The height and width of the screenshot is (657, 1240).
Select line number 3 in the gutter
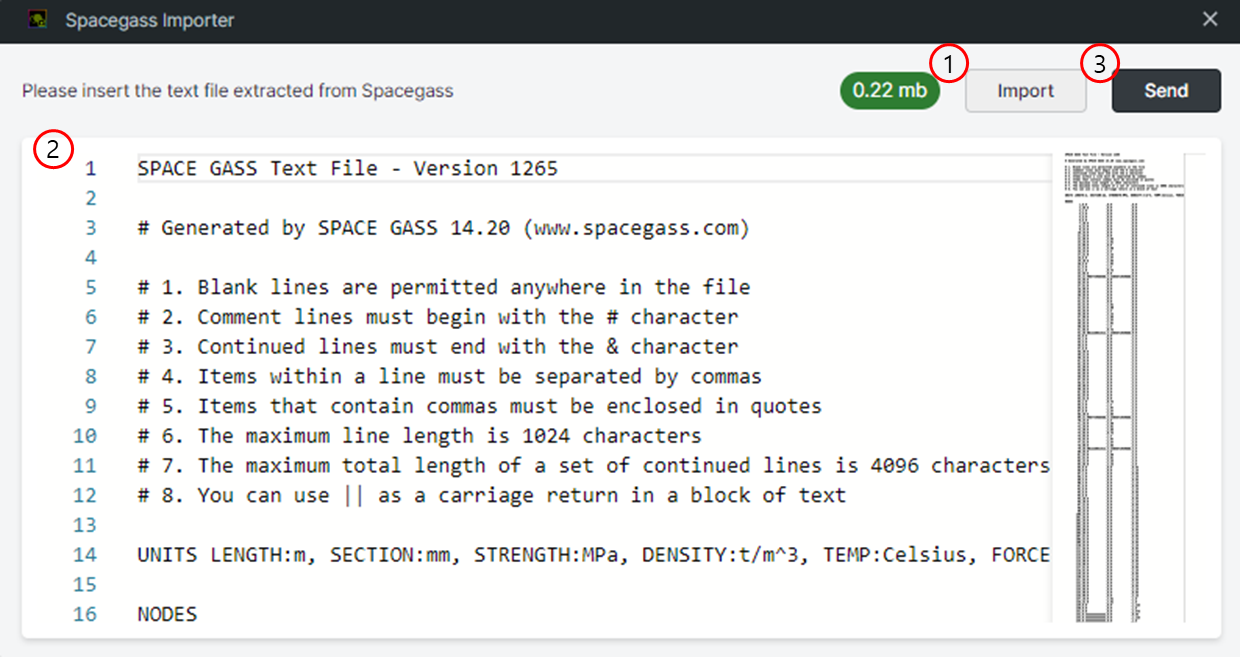tap(91, 228)
